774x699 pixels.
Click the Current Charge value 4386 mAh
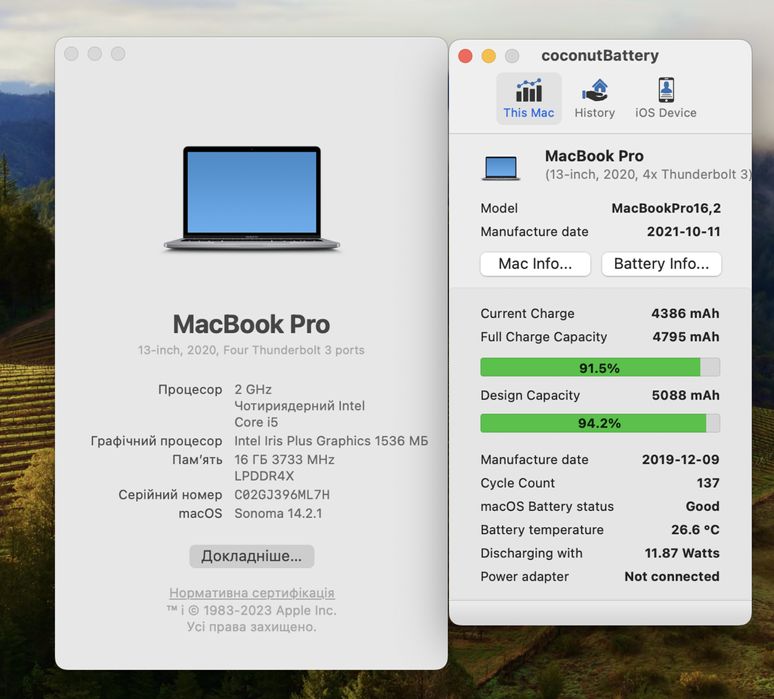pyautogui.click(x=685, y=313)
